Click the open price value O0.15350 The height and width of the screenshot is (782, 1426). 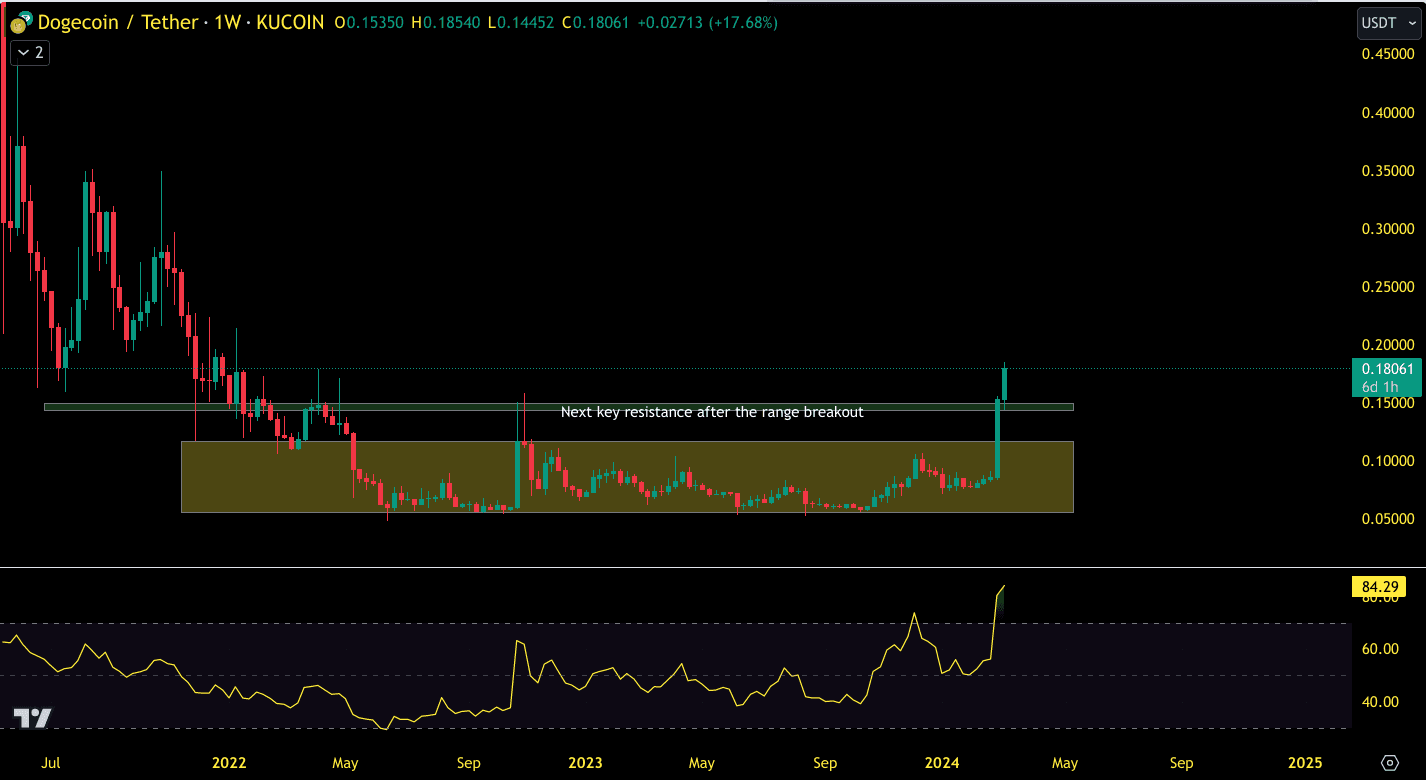pos(370,22)
